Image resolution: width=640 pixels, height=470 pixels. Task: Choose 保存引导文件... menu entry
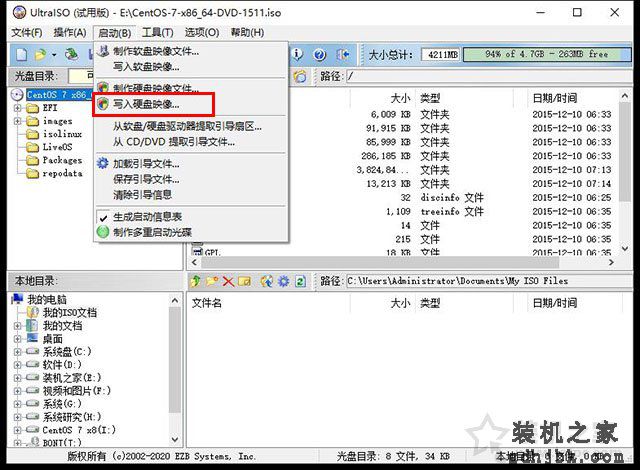pyautogui.click(x=191, y=179)
